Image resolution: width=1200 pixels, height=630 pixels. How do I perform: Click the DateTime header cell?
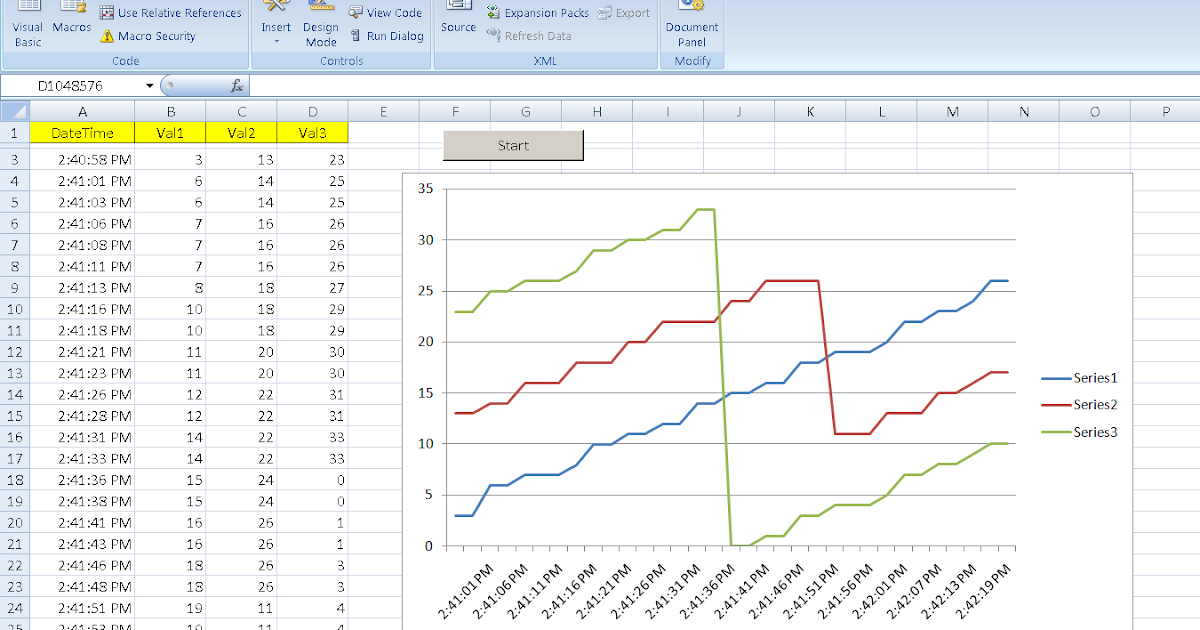coord(82,131)
